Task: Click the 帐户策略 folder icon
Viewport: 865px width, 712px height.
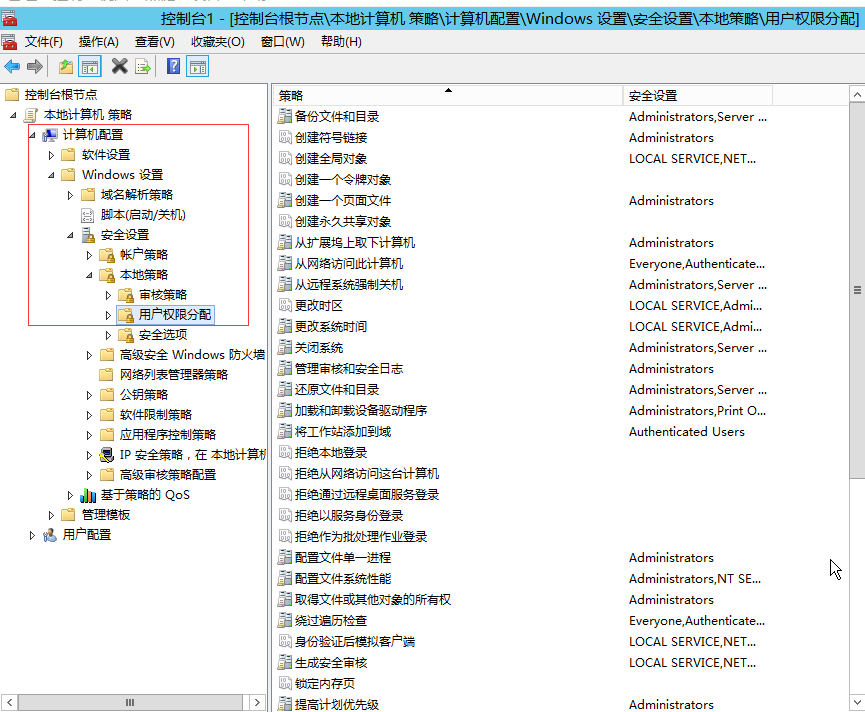Action: [x=107, y=255]
